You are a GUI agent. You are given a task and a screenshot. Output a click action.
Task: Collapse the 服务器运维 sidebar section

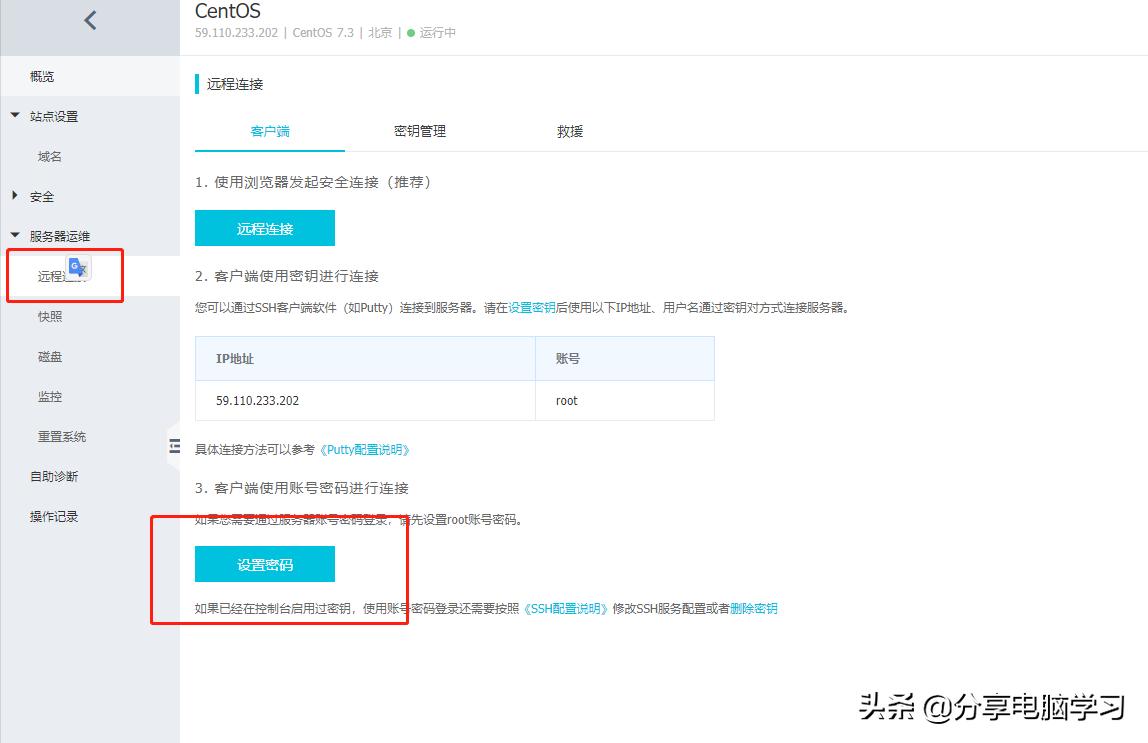[x=57, y=235]
